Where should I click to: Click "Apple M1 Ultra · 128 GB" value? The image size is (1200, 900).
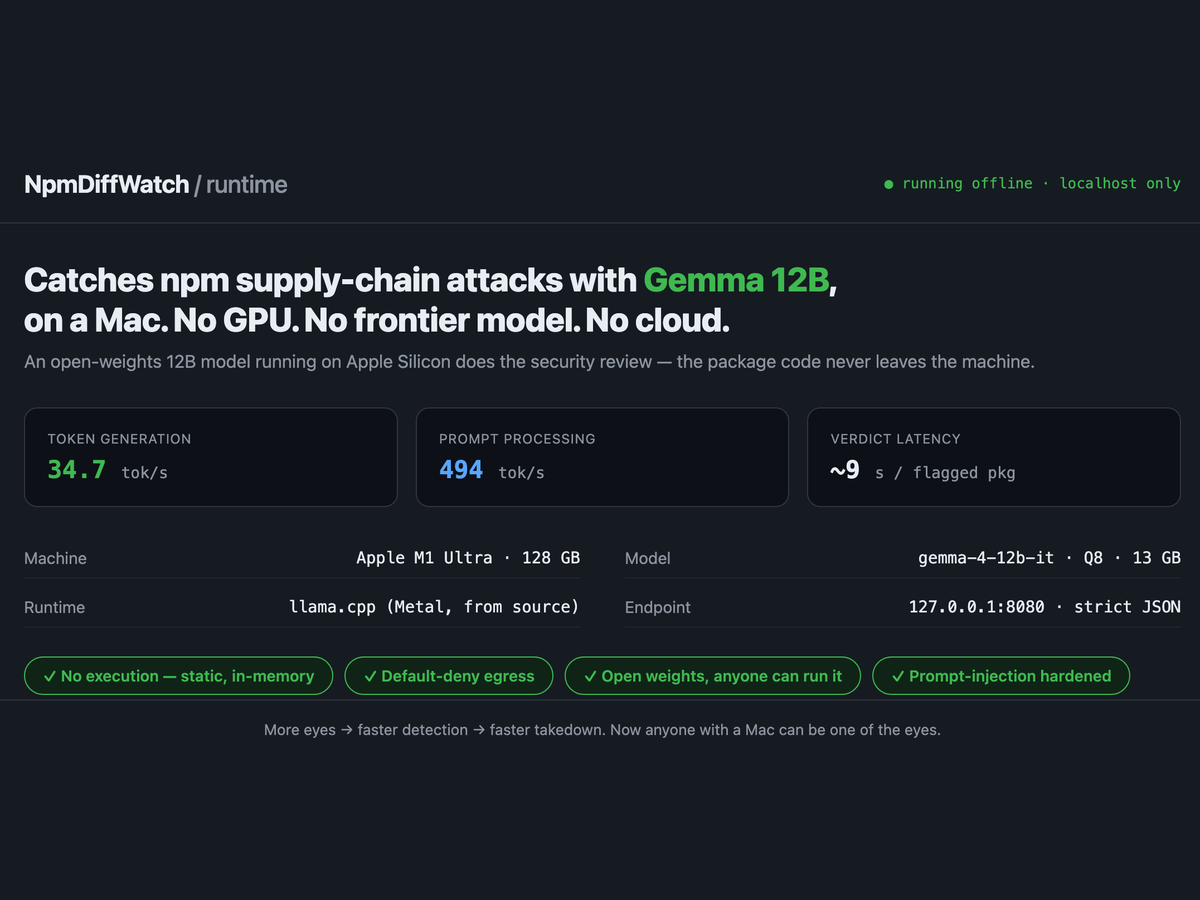468,558
